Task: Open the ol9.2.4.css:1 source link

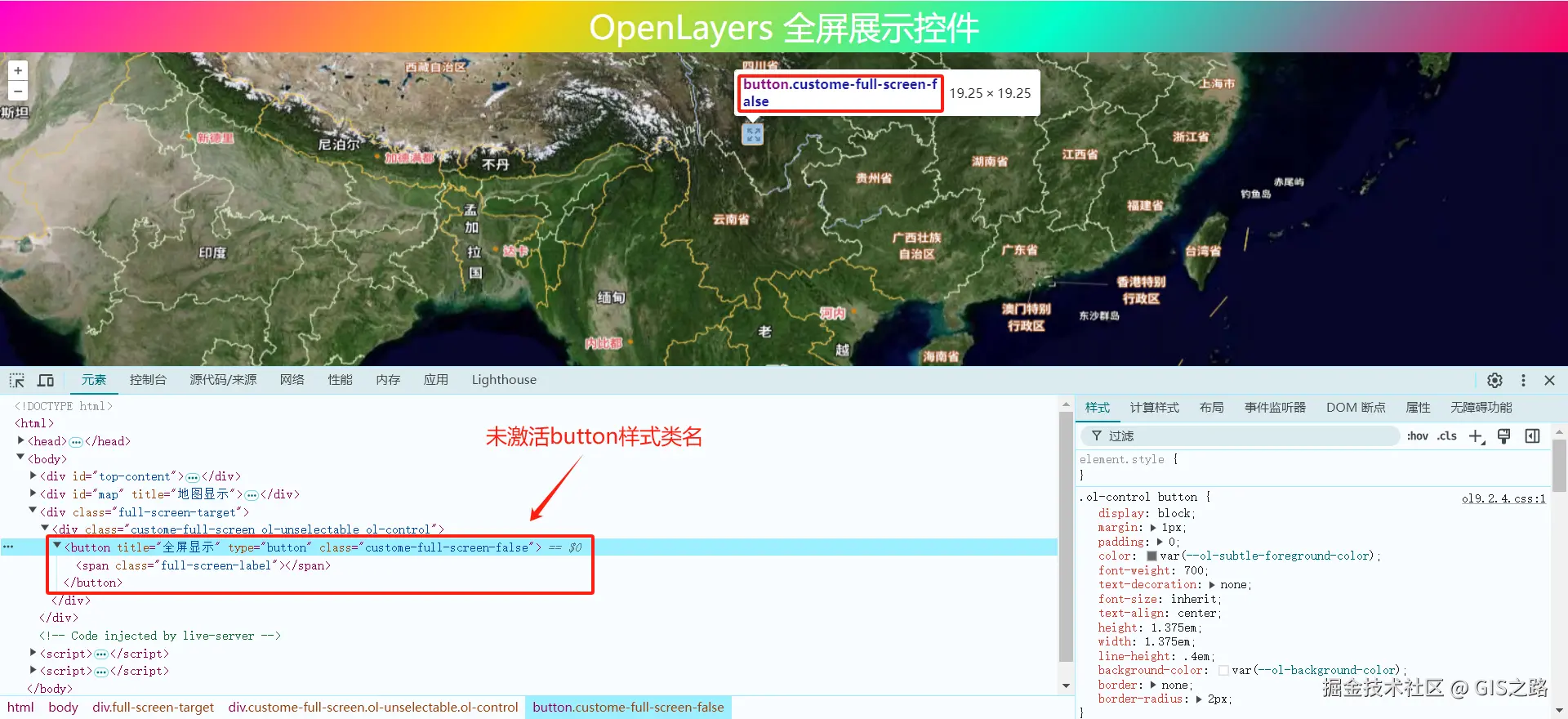Action: (1503, 498)
